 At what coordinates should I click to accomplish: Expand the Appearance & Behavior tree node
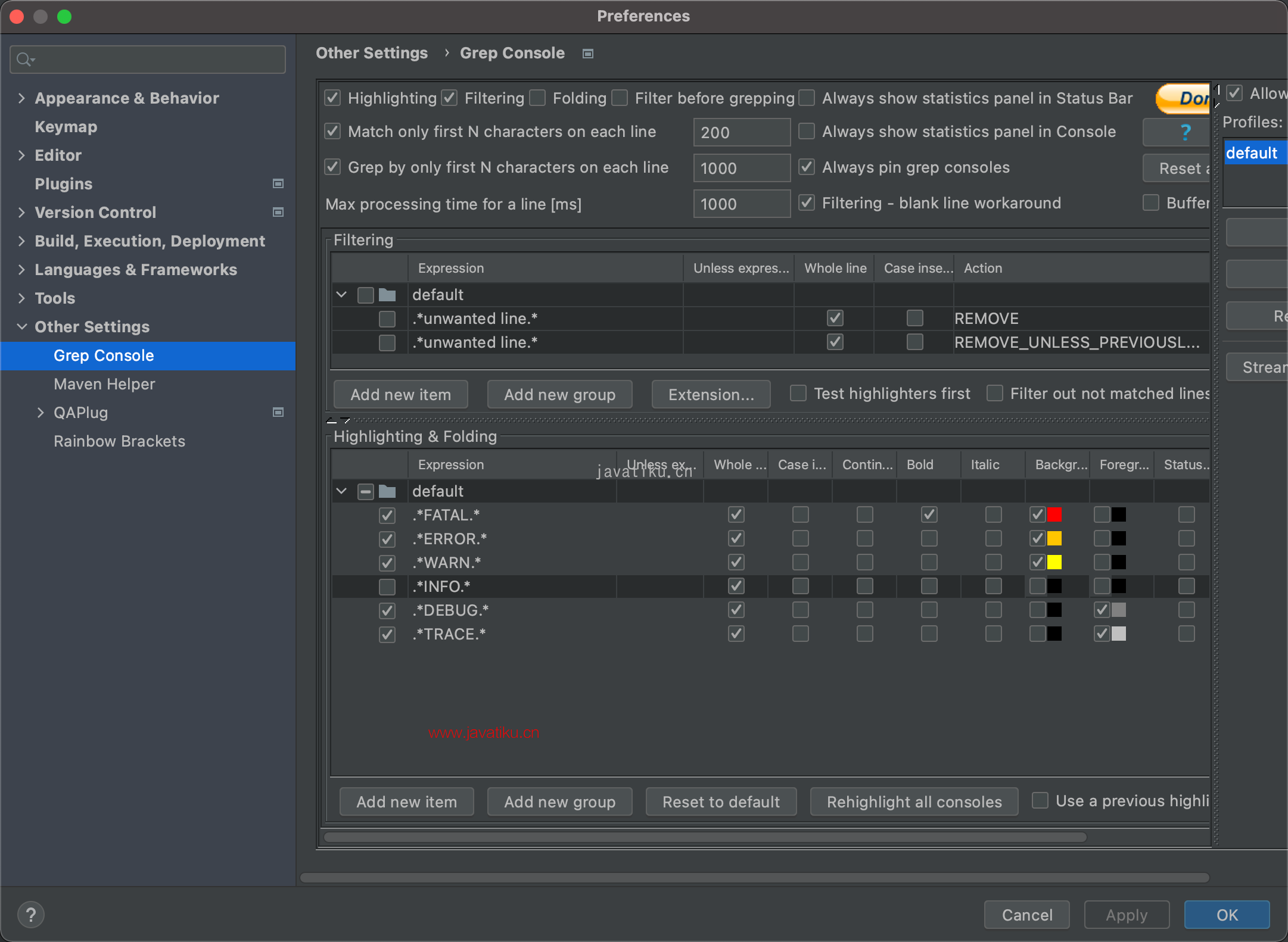pos(21,98)
